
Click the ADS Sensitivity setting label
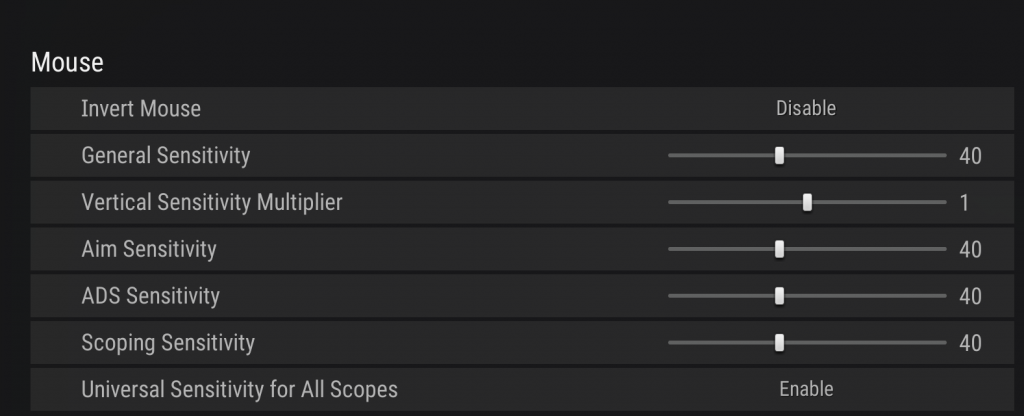coord(150,296)
